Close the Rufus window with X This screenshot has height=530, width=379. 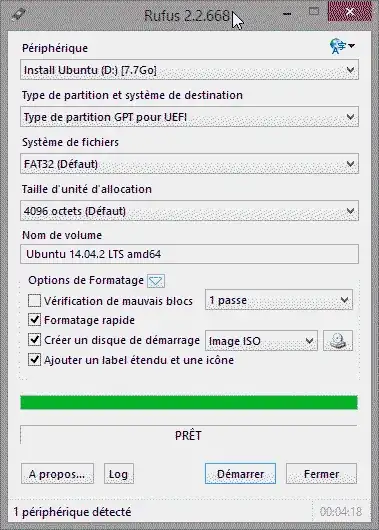[350, 12]
